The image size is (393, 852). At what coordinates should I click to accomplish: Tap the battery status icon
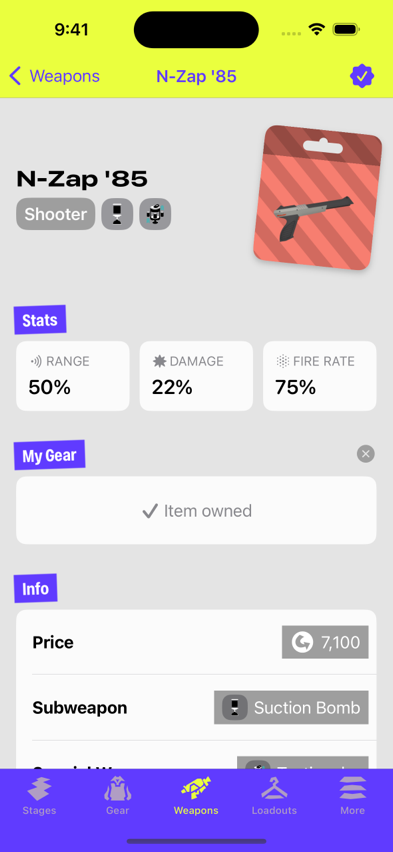click(345, 30)
